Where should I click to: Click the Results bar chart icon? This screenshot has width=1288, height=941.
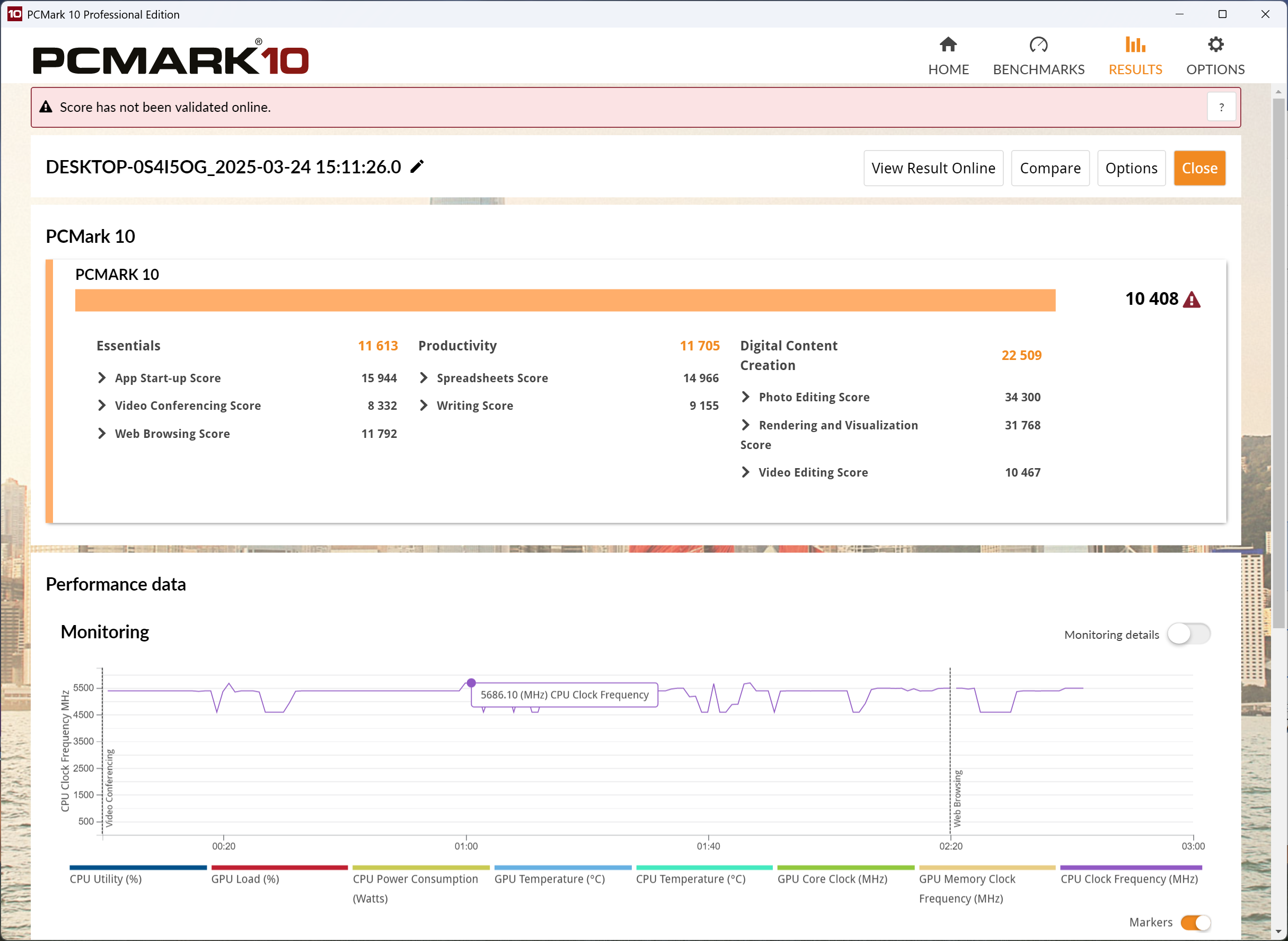click(1135, 45)
